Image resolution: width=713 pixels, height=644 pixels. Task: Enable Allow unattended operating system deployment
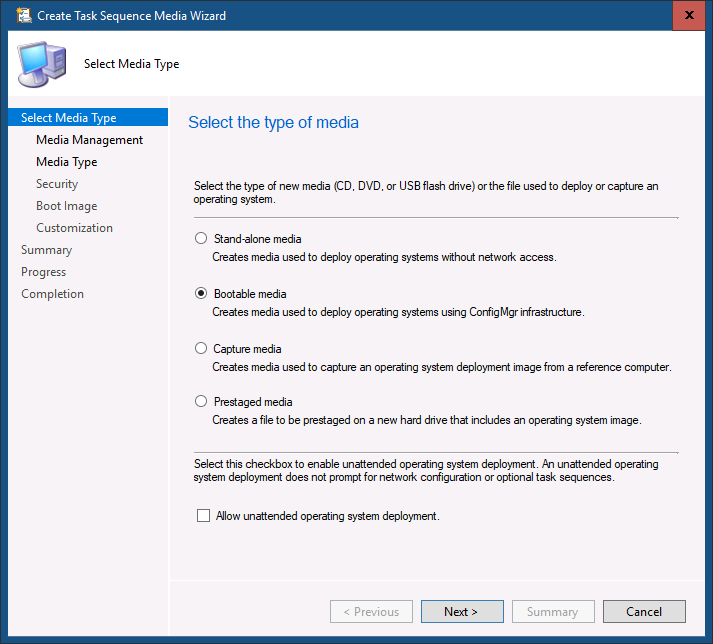[203, 515]
